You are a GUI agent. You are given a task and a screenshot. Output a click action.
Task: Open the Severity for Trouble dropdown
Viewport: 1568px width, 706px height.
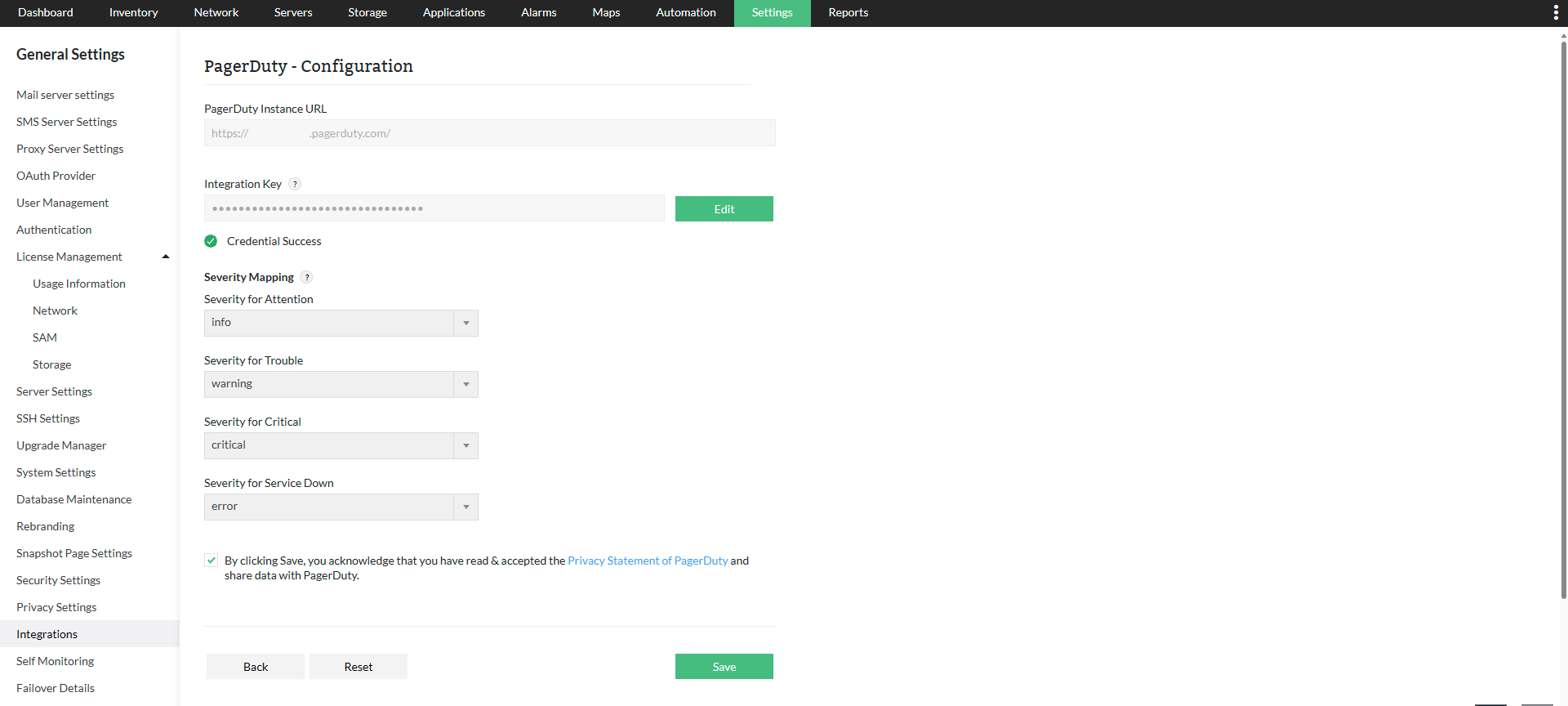point(341,384)
